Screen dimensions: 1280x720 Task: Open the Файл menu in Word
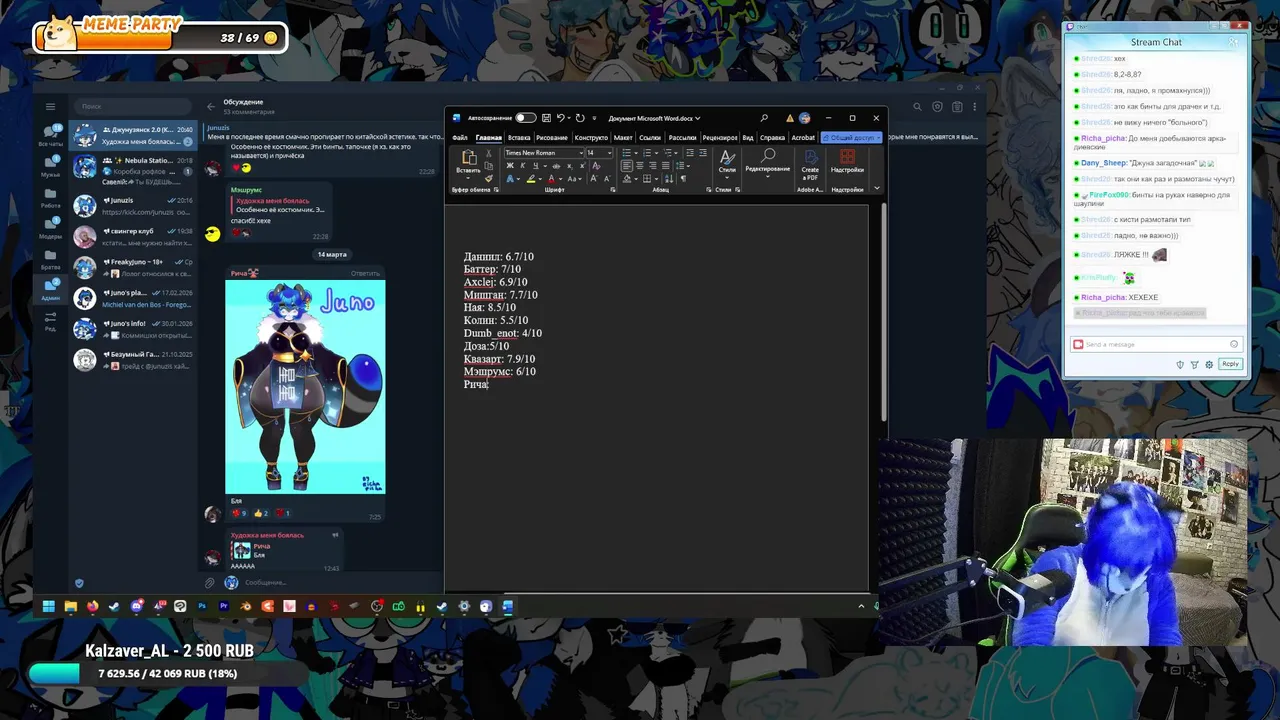(460, 138)
